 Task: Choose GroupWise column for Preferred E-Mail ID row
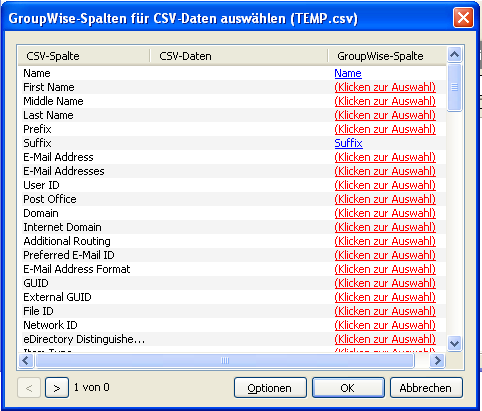click(385, 255)
